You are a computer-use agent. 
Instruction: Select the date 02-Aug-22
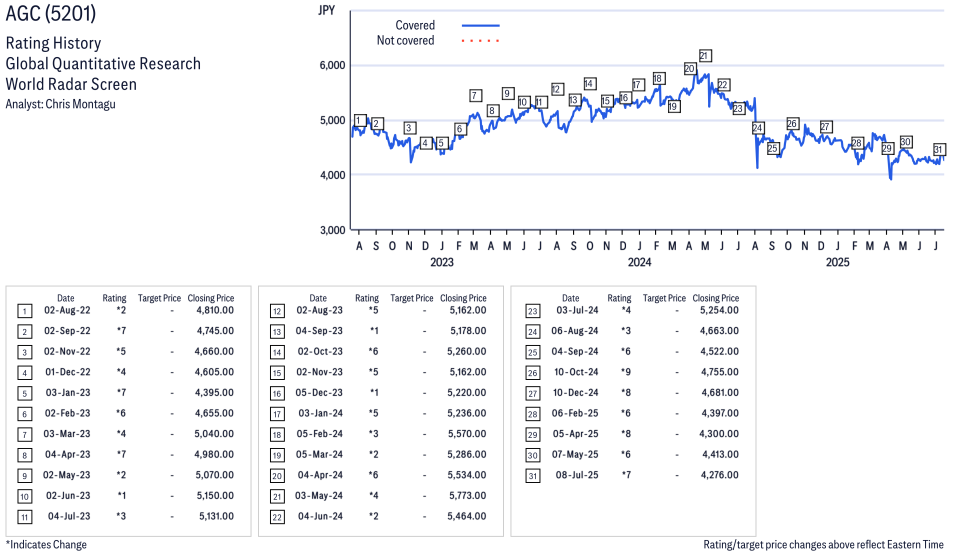click(x=67, y=311)
